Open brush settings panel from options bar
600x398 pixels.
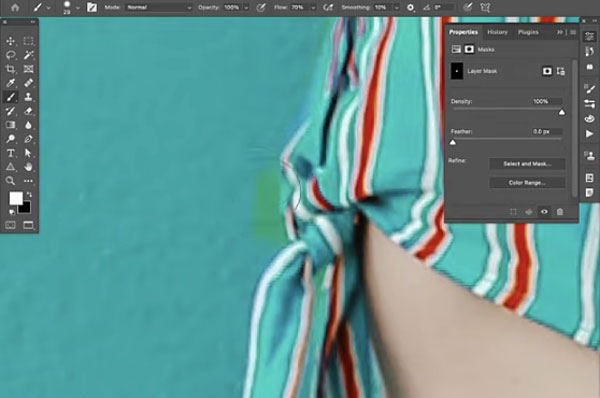point(92,7)
